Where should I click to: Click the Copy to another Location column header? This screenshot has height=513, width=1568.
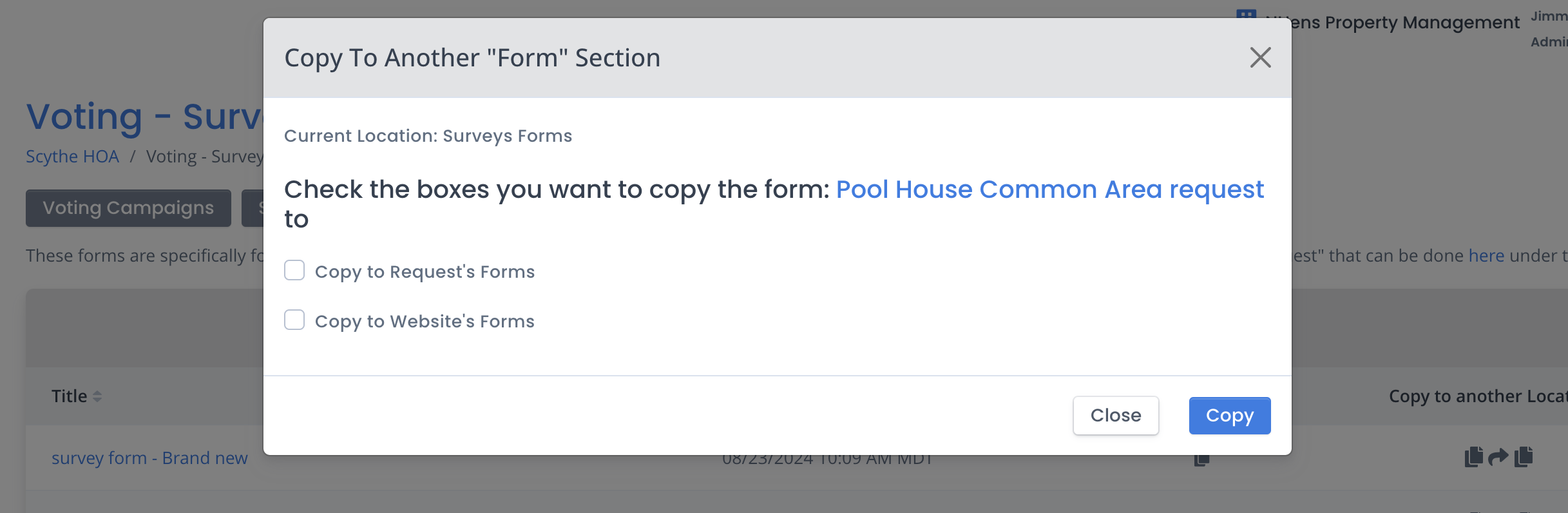1478,396
